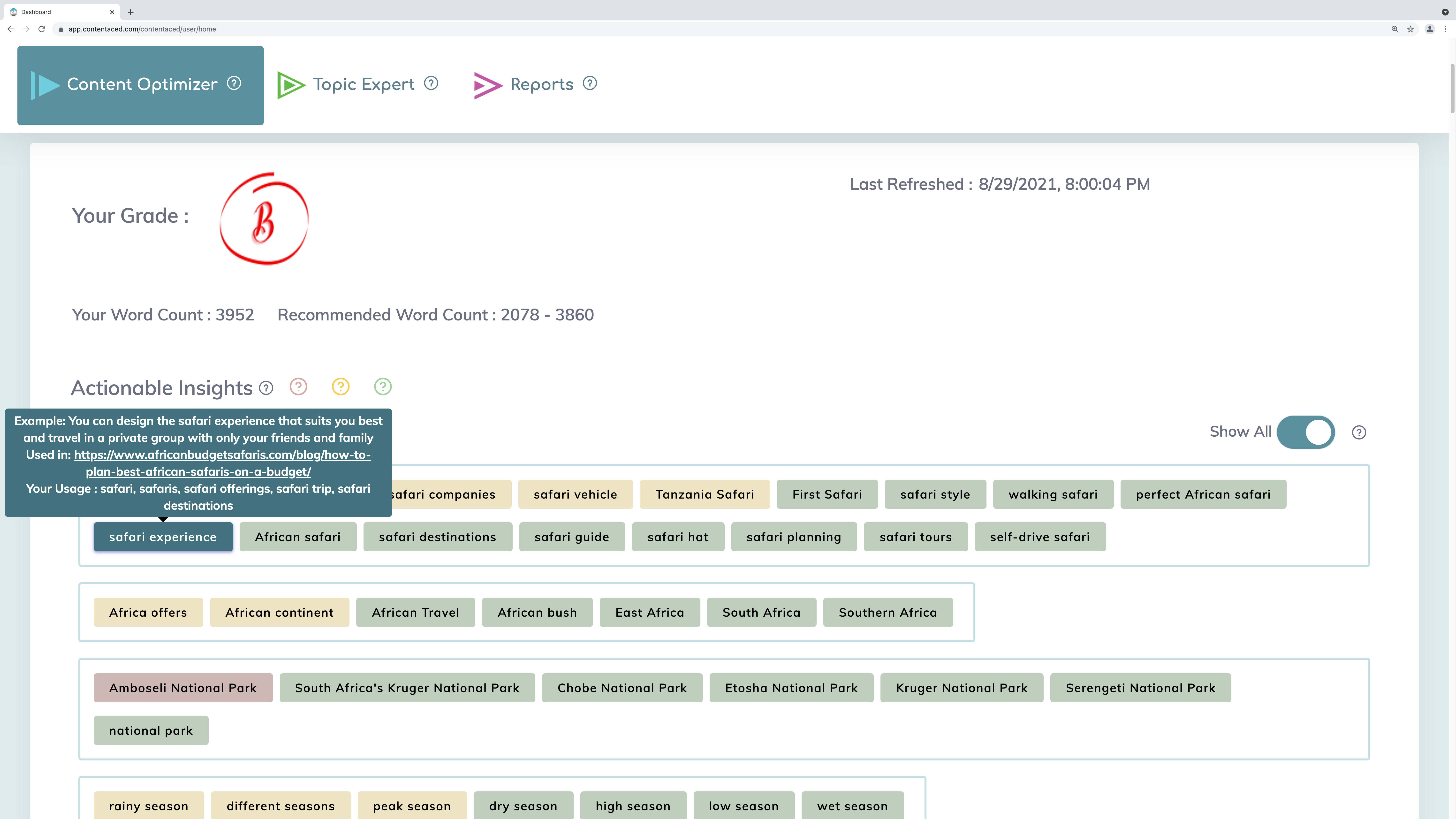Click the 'Tanzania Safari' tag

705,494
